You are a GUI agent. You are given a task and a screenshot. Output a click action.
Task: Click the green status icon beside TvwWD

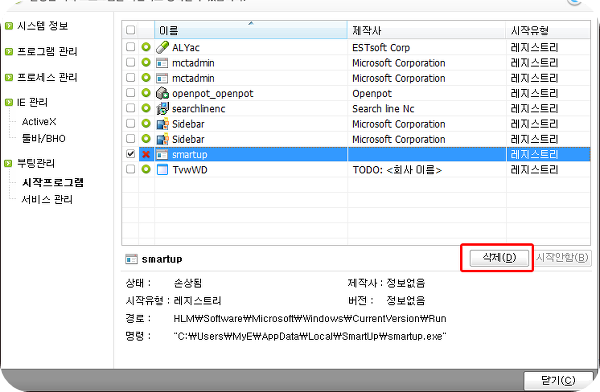(146, 169)
